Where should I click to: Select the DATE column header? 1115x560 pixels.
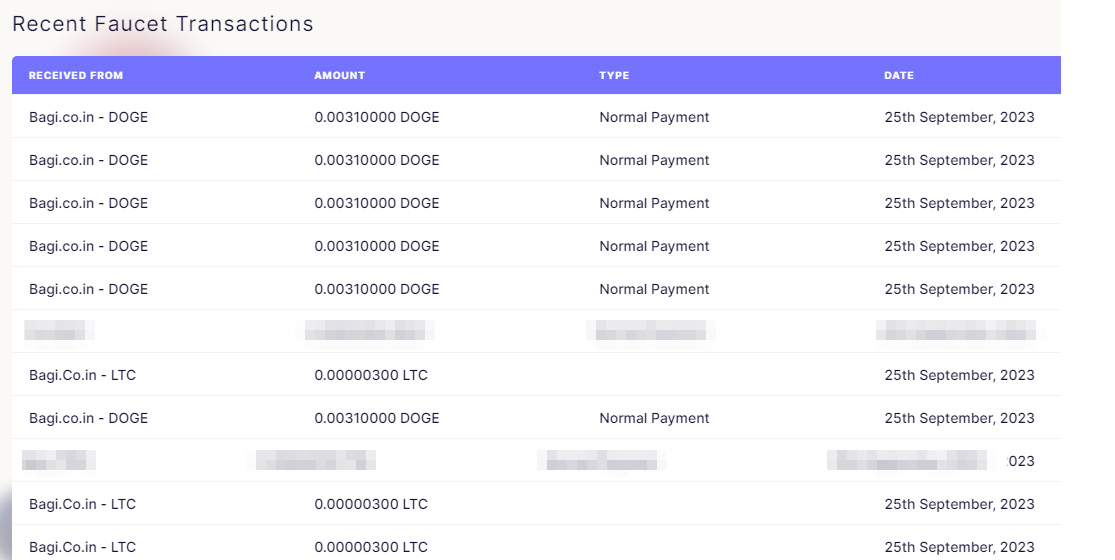click(x=899, y=75)
